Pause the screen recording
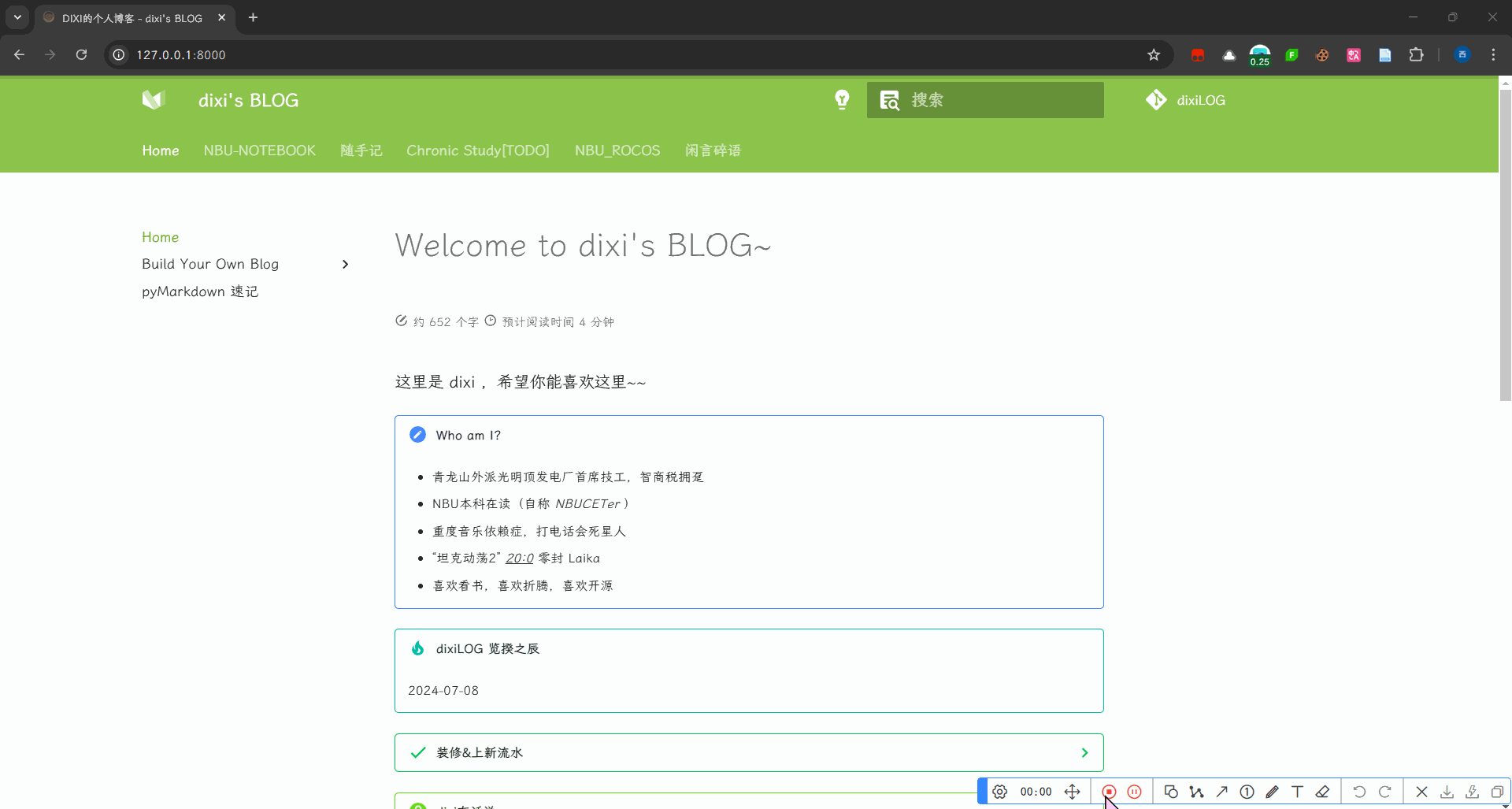1512x809 pixels. (x=1134, y=792)
